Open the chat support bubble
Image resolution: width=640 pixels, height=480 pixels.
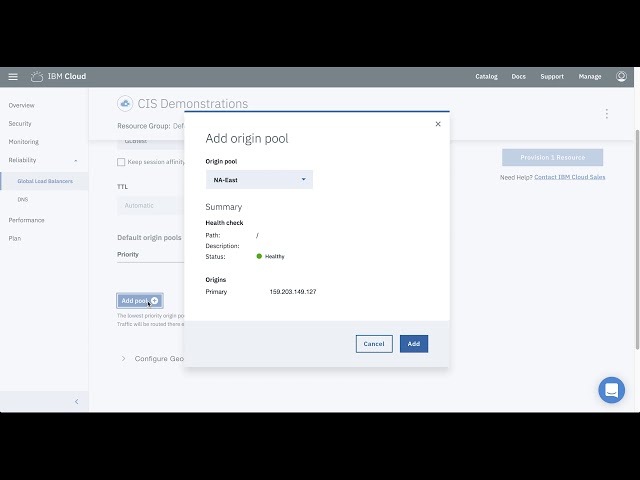tap(611, 390)
